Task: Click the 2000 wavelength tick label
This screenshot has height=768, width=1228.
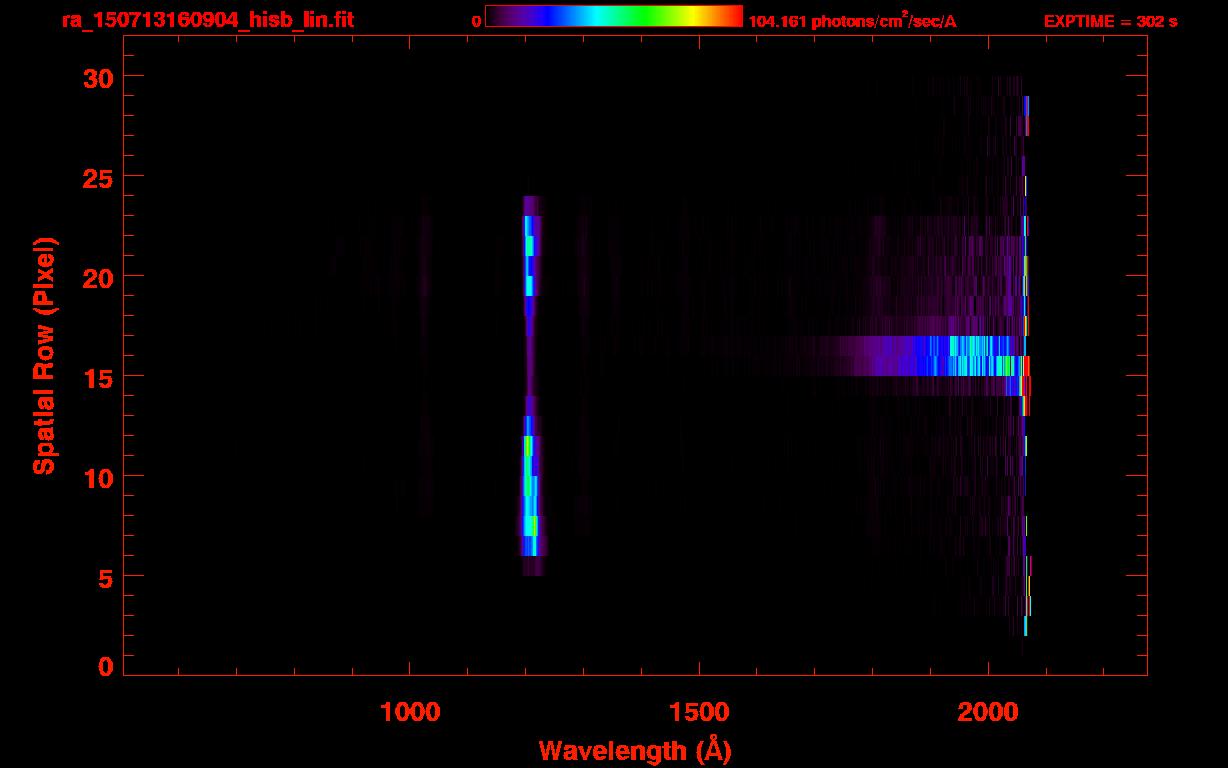Action: coord(988,712)
